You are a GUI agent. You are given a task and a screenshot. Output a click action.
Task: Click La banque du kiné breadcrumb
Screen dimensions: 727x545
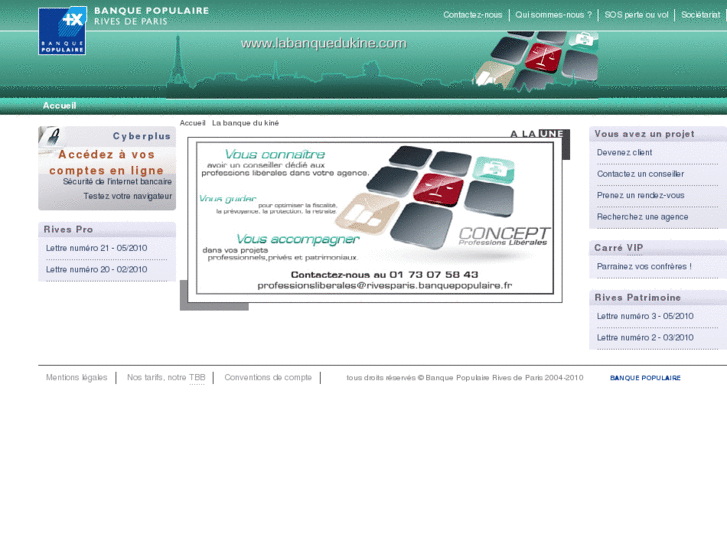(245, 123)
